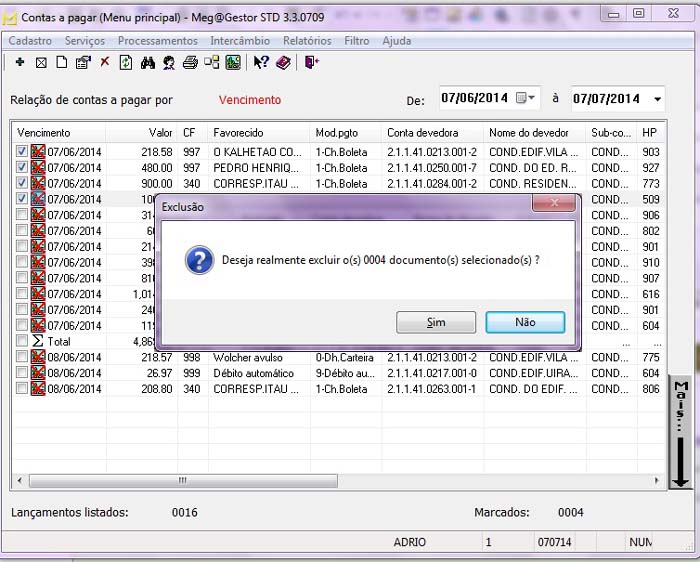Open the end date 07/07/2014 dropdown arrow
This screenshot has height=562, width=700.
click(657, 99)
